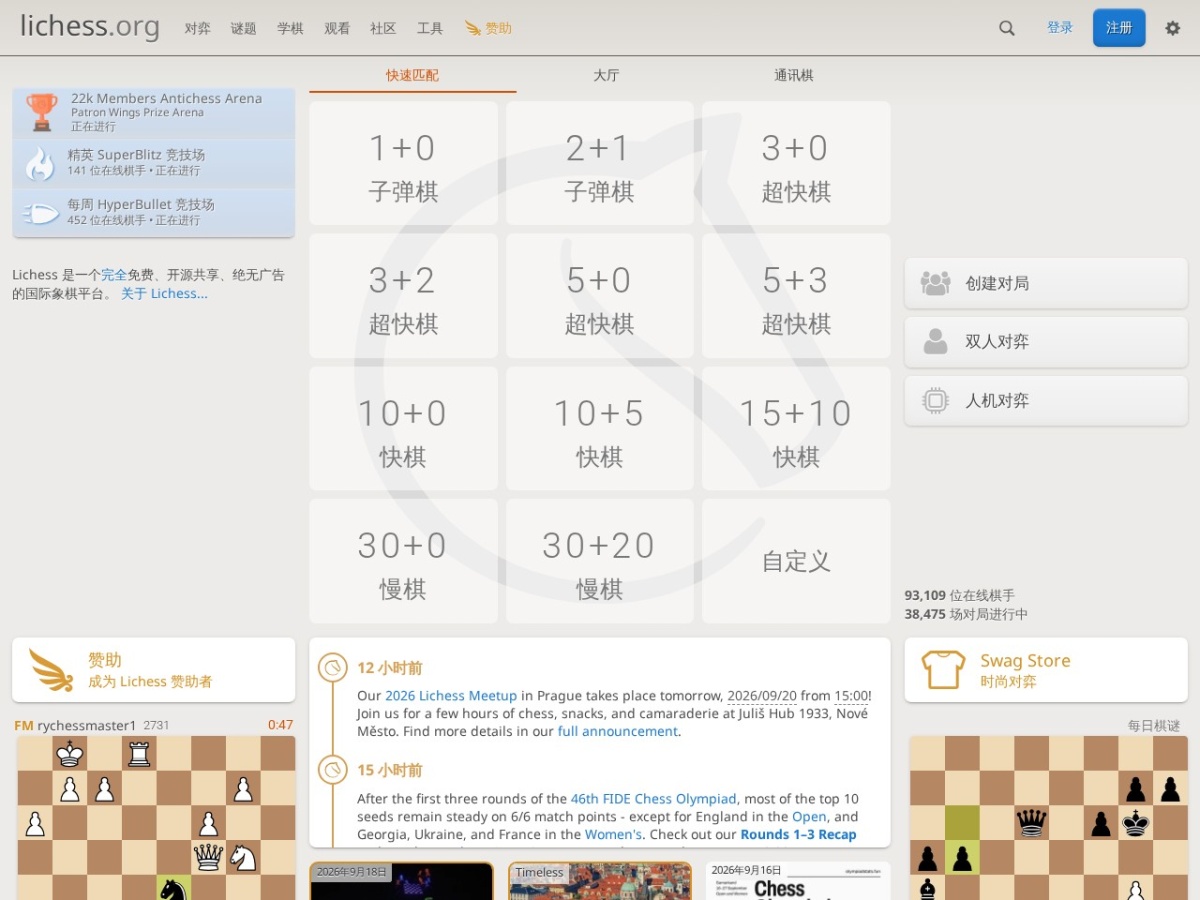Start a 2+1 子弹棋 game
The width and height of the screenshot is (1200, 900).
click(x=600, y=163)
